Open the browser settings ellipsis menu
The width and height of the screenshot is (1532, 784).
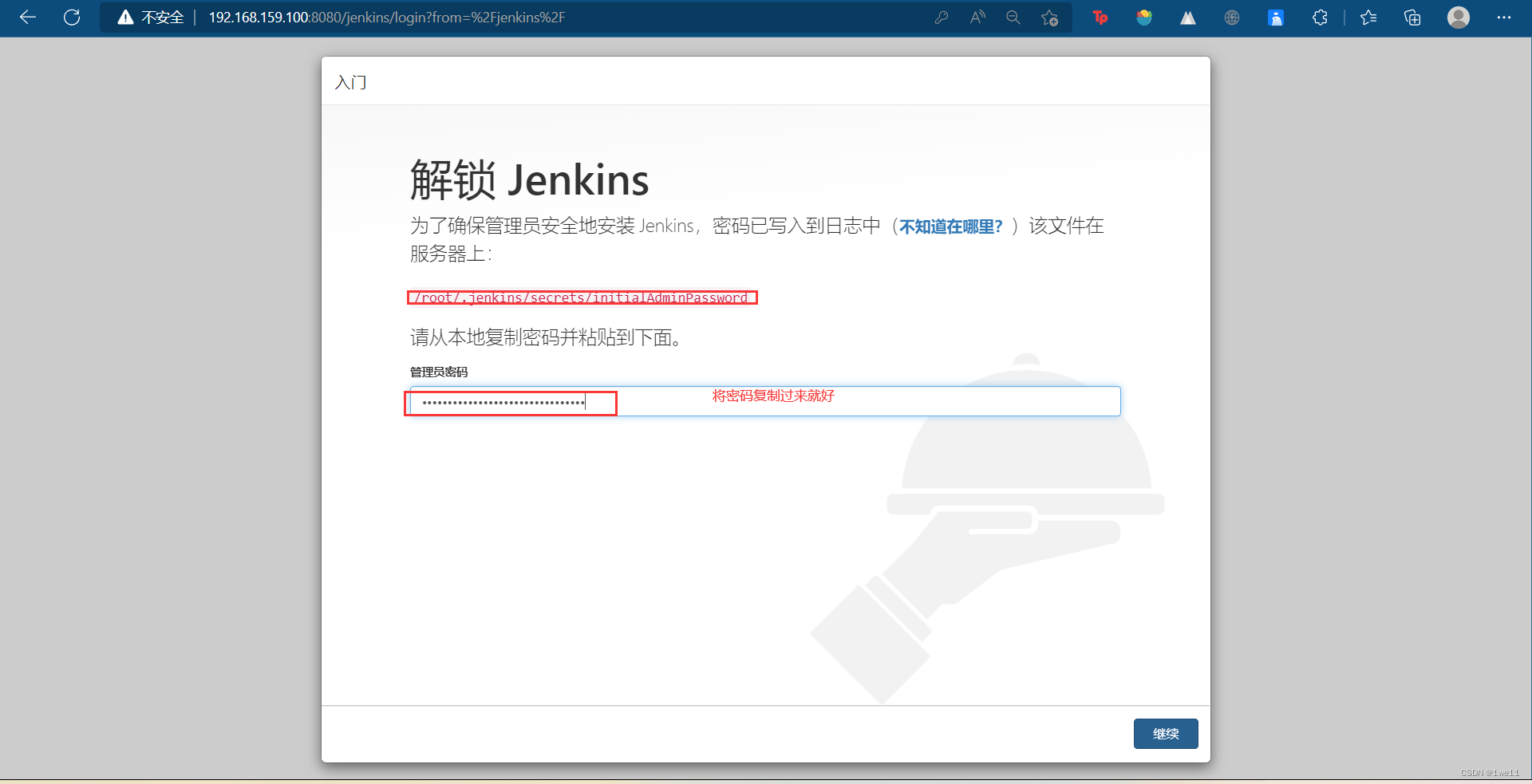pos(1504,18)
